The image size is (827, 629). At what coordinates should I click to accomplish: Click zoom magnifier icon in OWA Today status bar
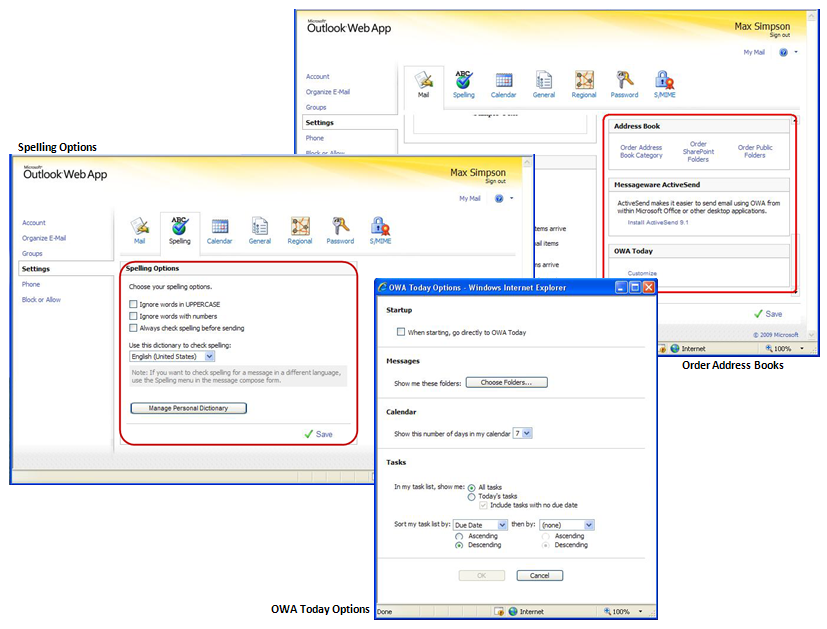(x=607, y=612)
